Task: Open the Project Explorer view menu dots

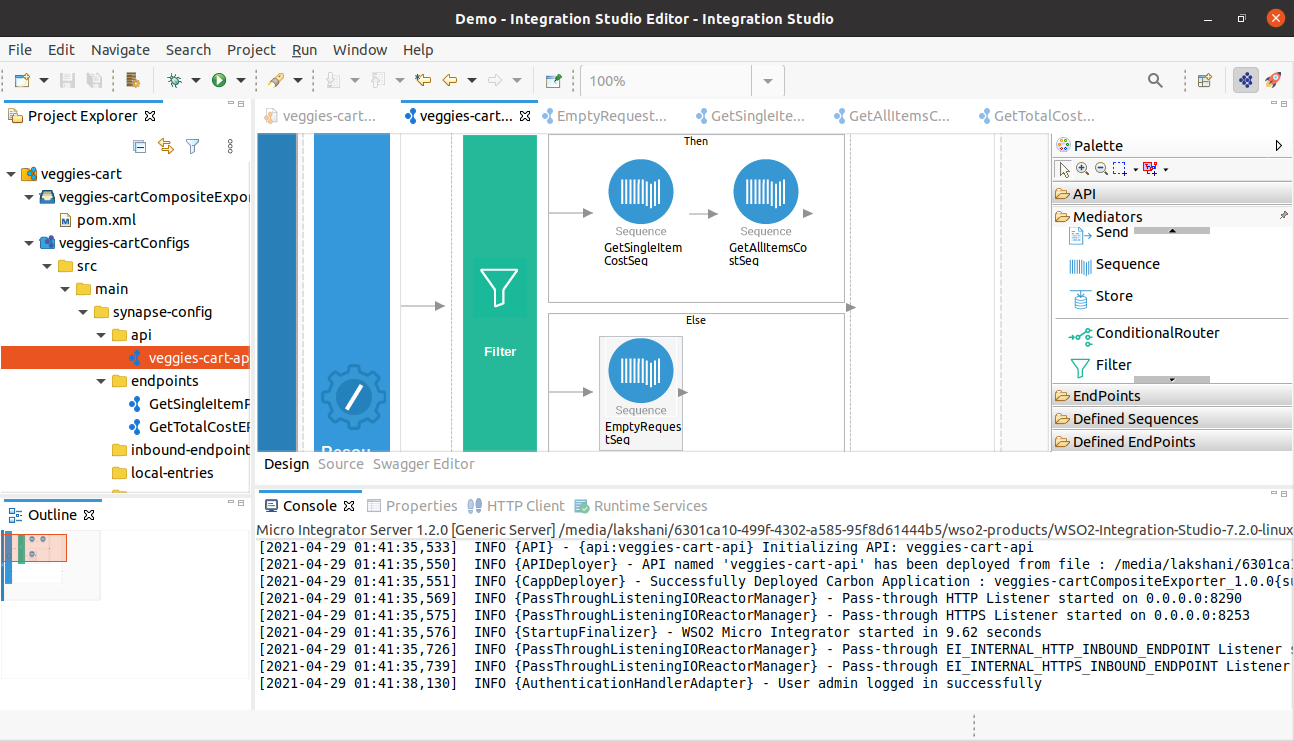Action: (x=230, y=146)
